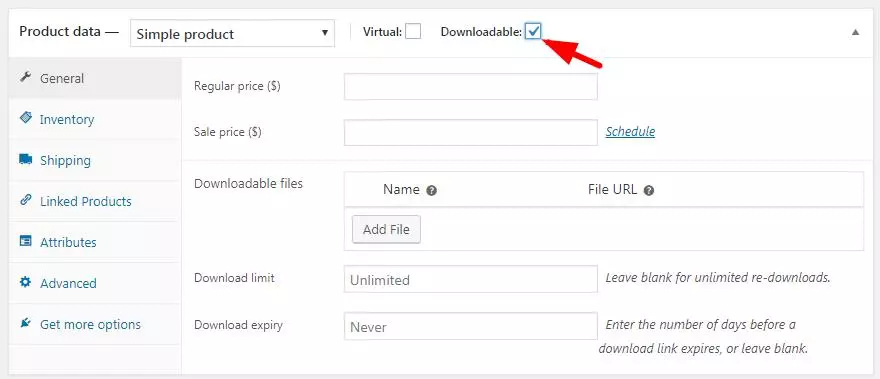Image resolution: width=880 pixels, height=379 pixels.
Task: Click the File URL column header
Action: coord(612,190)
